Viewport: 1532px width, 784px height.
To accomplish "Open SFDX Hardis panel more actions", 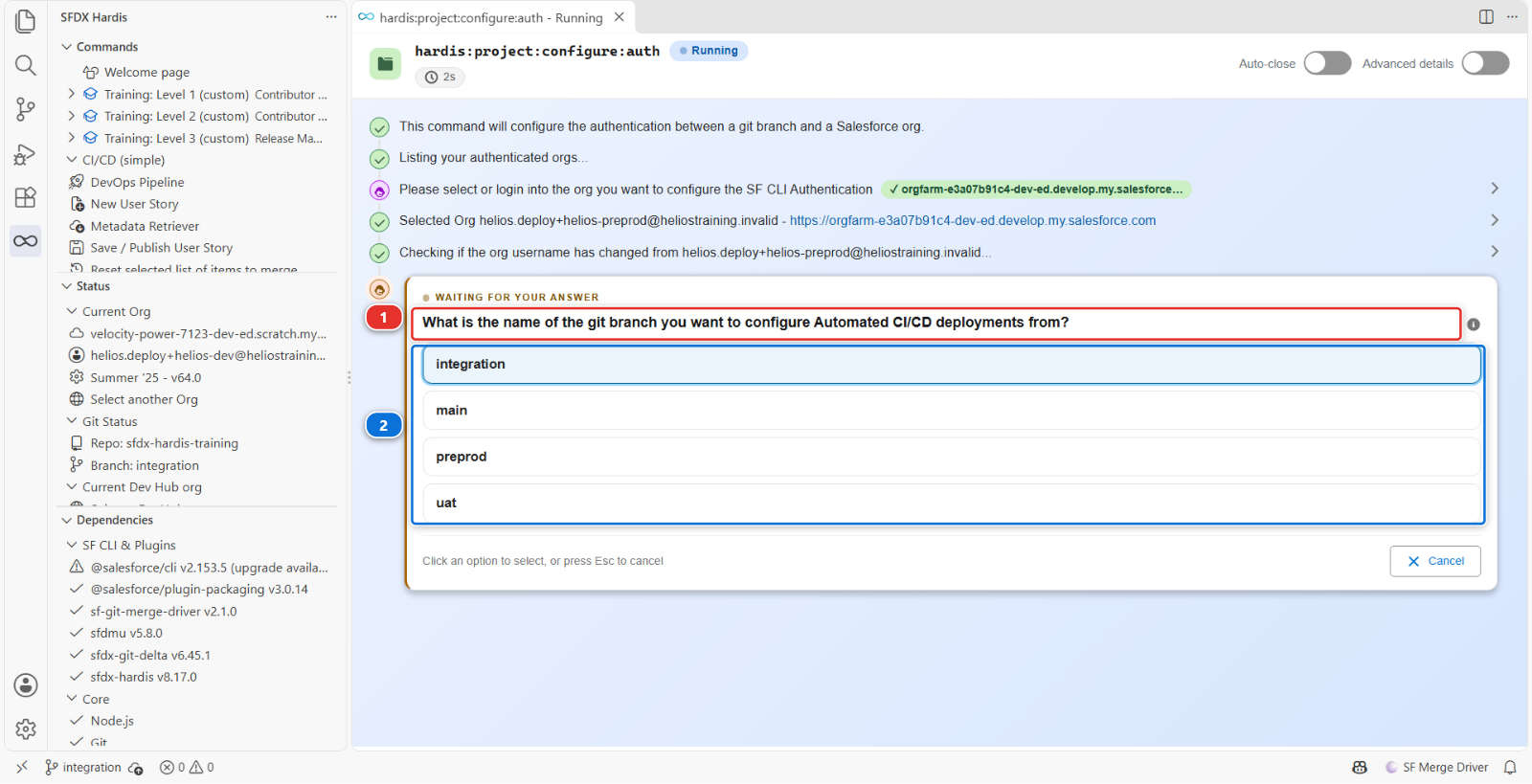I will click(331, 17).
